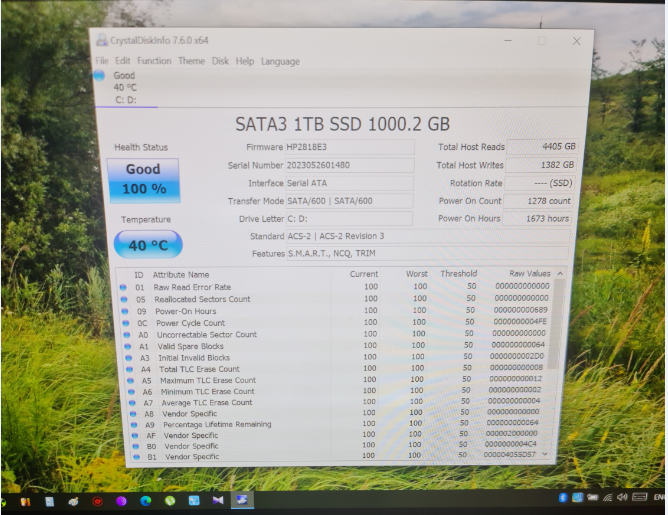668x515 pixels.
Task: Click the Transfer Mode field SATA/600
Action: [x=349, y=201]
